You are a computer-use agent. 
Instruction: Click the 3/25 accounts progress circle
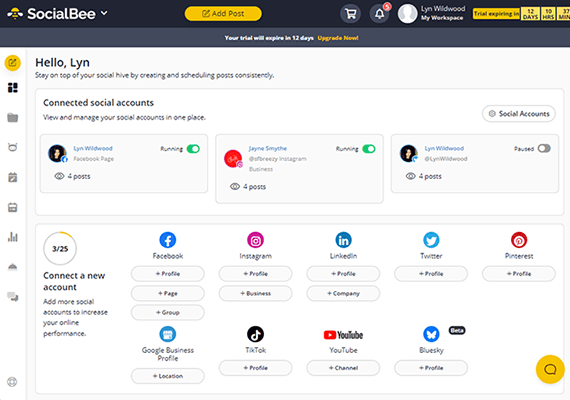tap(60, 249)
